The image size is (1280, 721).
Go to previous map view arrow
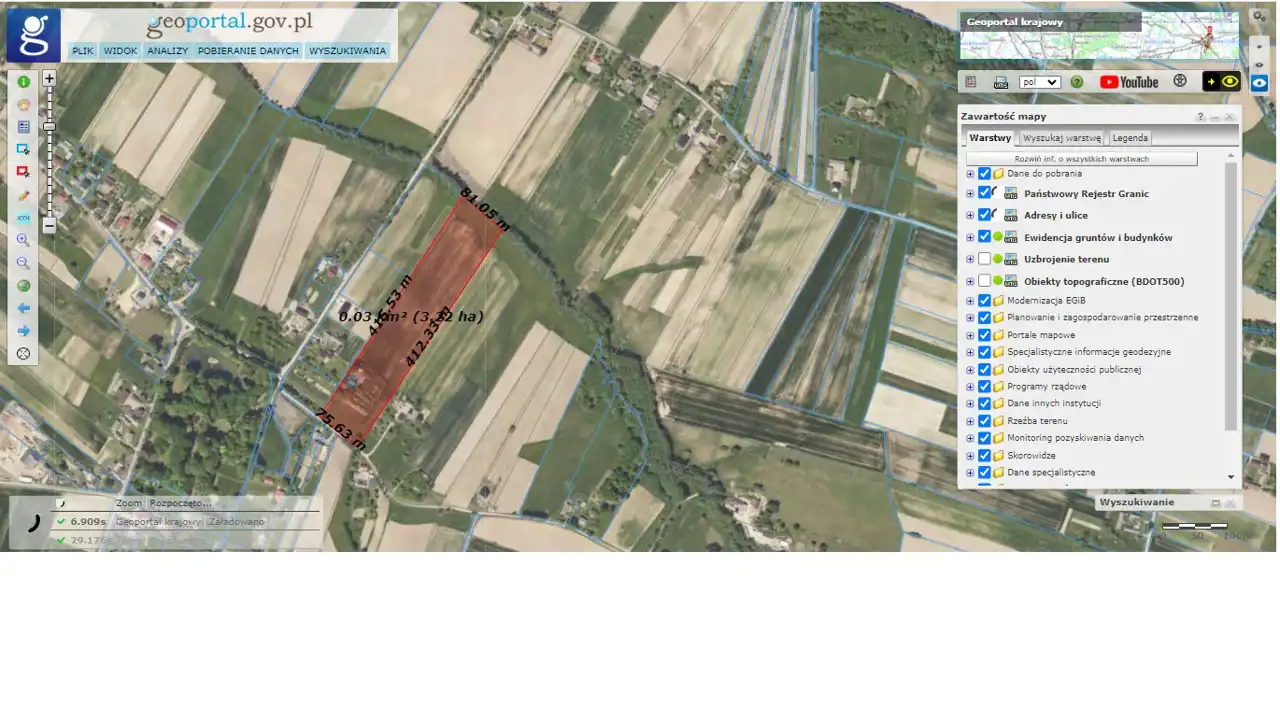pos(23,308)
